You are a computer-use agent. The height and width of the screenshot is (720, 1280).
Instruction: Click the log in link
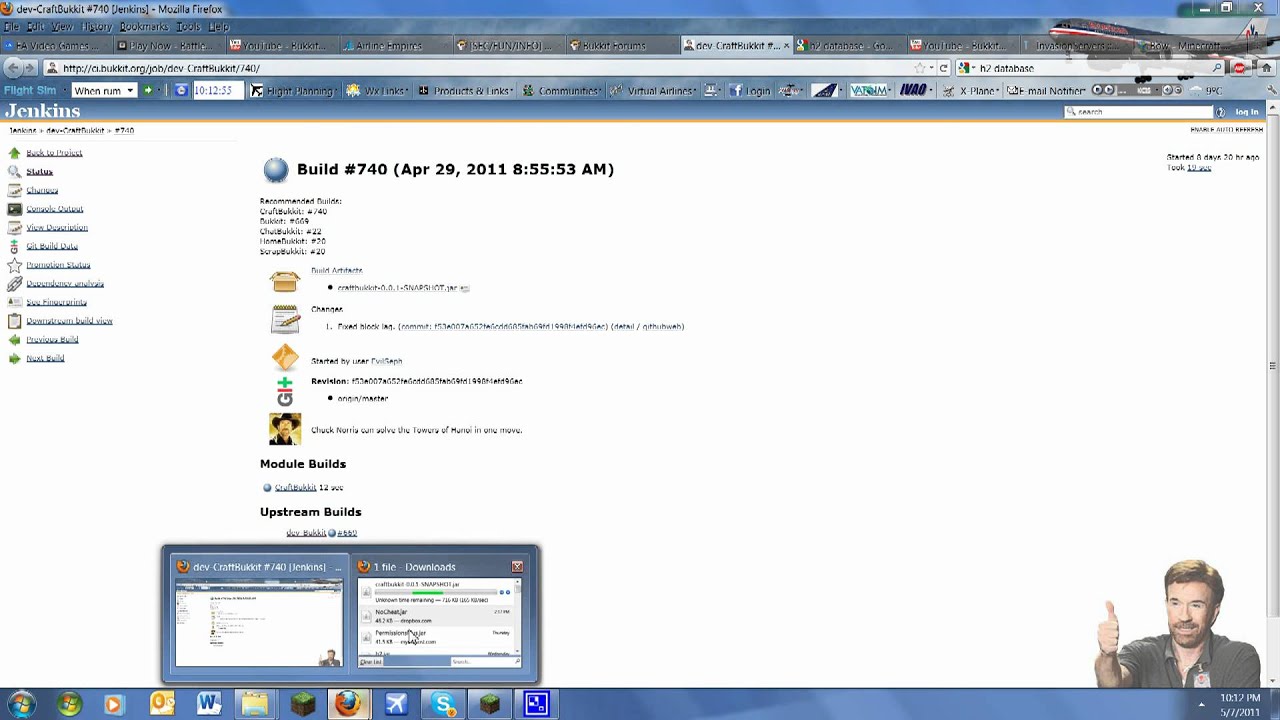point(1246,112)
